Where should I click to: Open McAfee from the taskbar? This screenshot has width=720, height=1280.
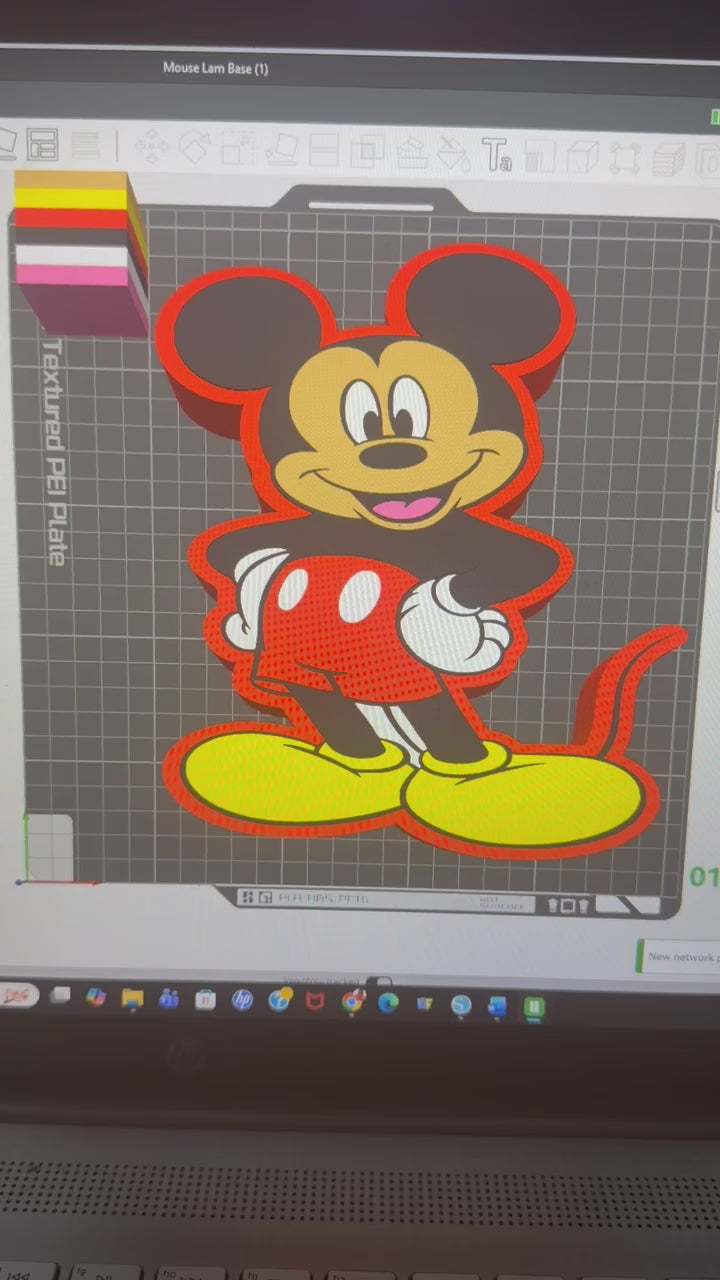click(315, 1001)
